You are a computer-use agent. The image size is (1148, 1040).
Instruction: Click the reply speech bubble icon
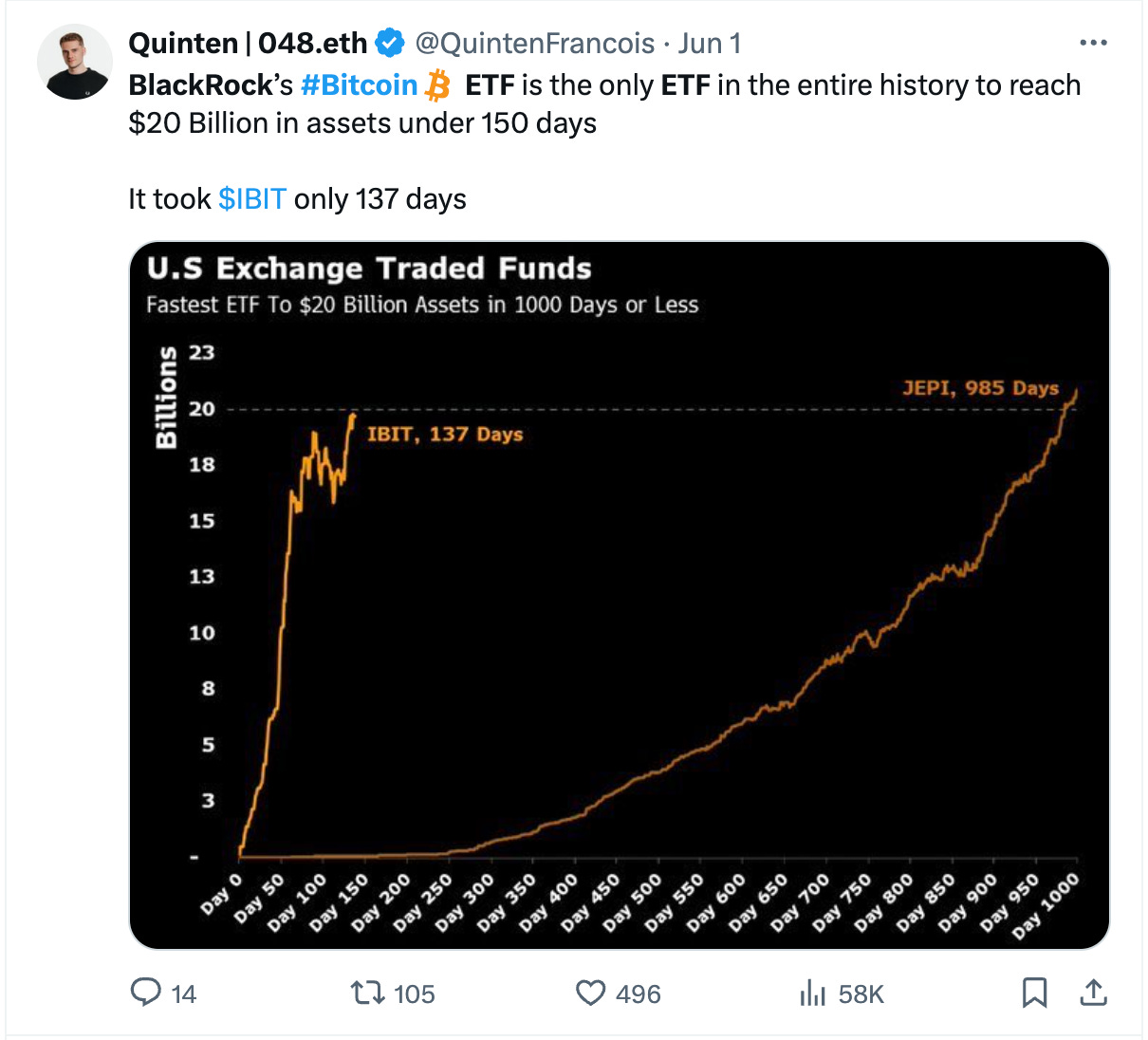(145, 993)
